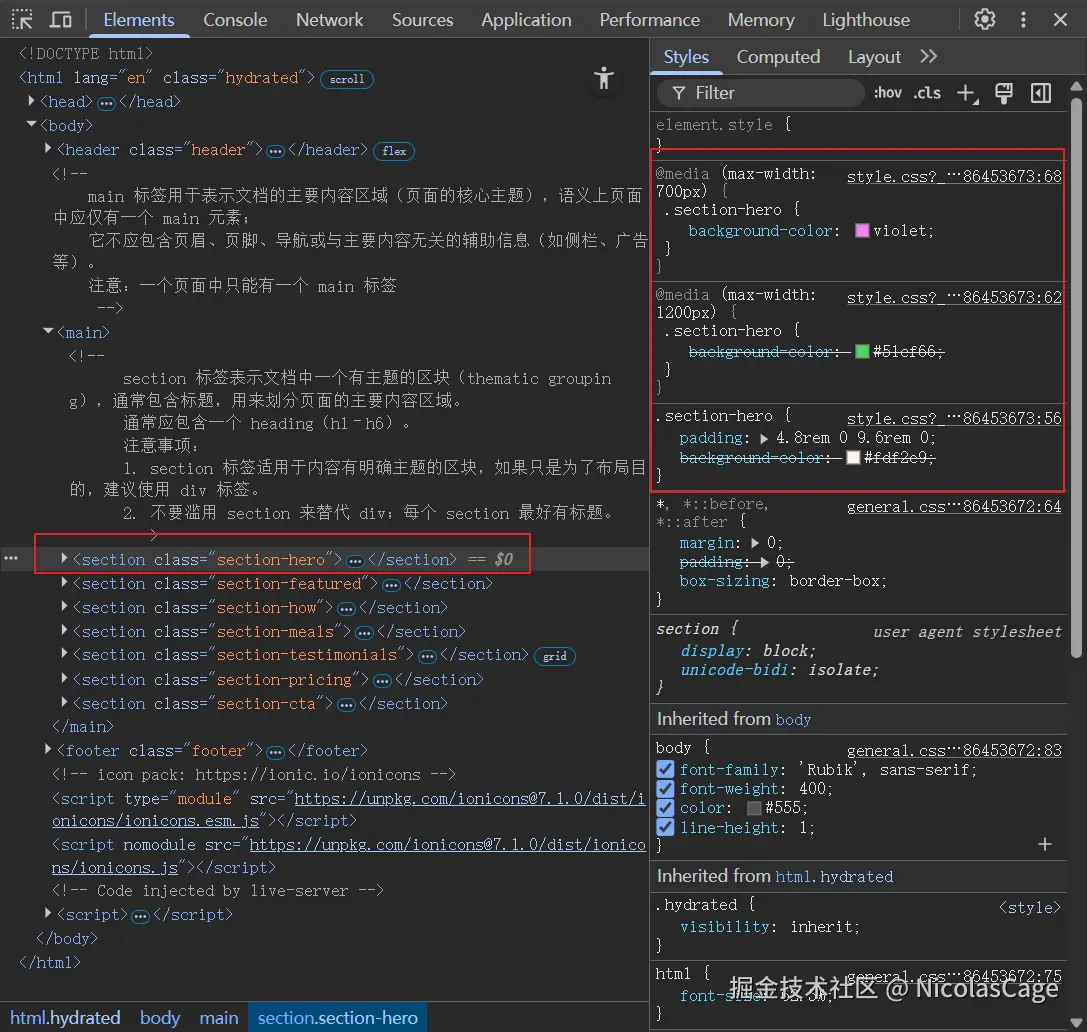Click the flex badge on header element
This screenshot has width=1087, height=1032.
coord(394,151)
